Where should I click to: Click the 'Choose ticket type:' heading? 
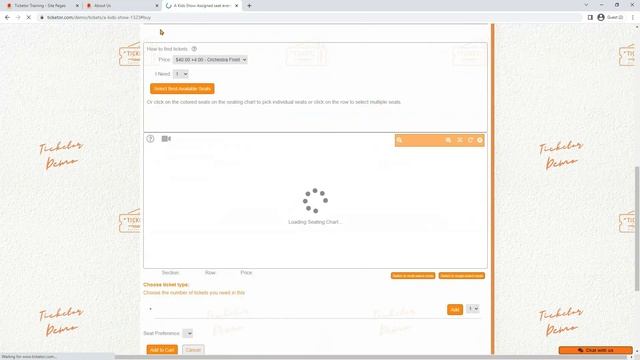point(166,284)
